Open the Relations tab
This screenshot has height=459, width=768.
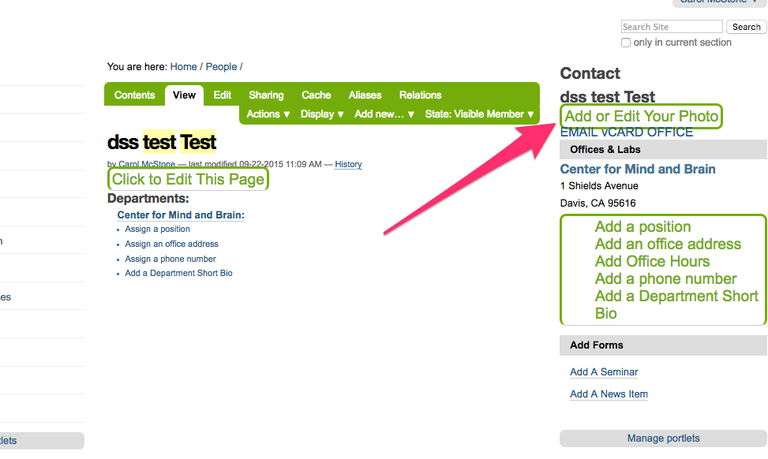click(420, 95)
